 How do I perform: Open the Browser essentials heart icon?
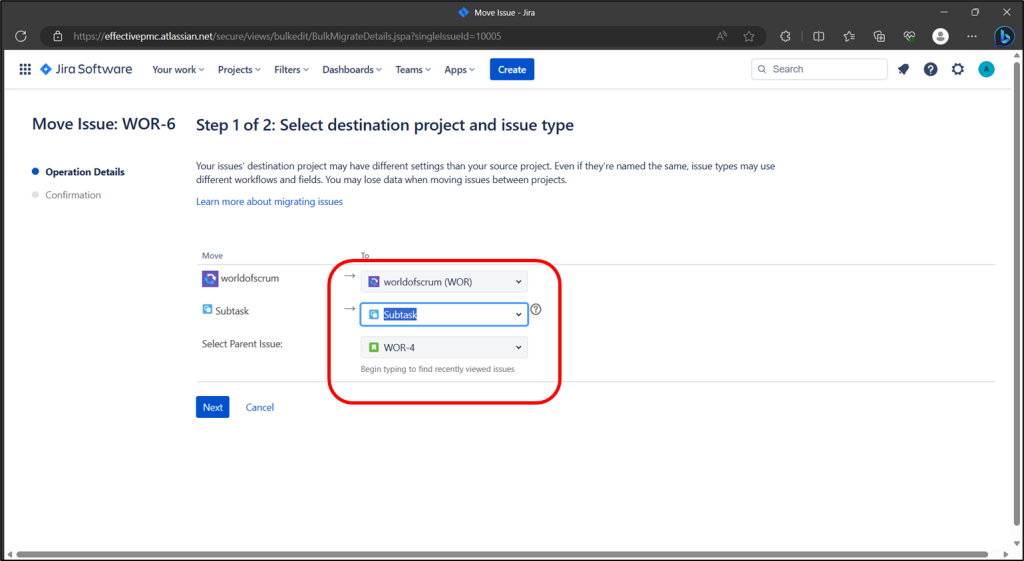click(x=910, y=37)
